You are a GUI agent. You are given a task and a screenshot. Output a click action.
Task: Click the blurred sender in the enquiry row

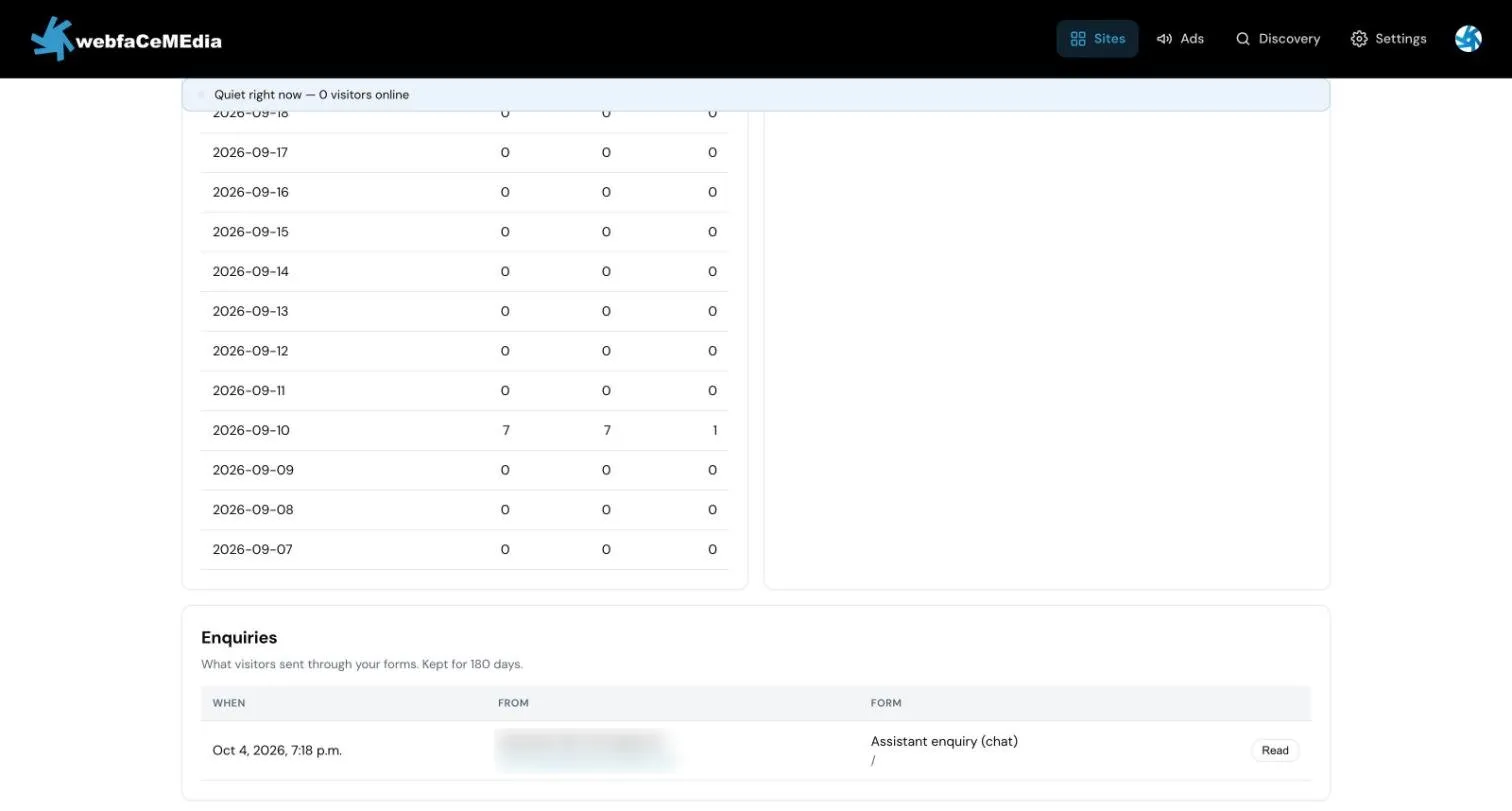pyautogui.click(x=585, y=750)
